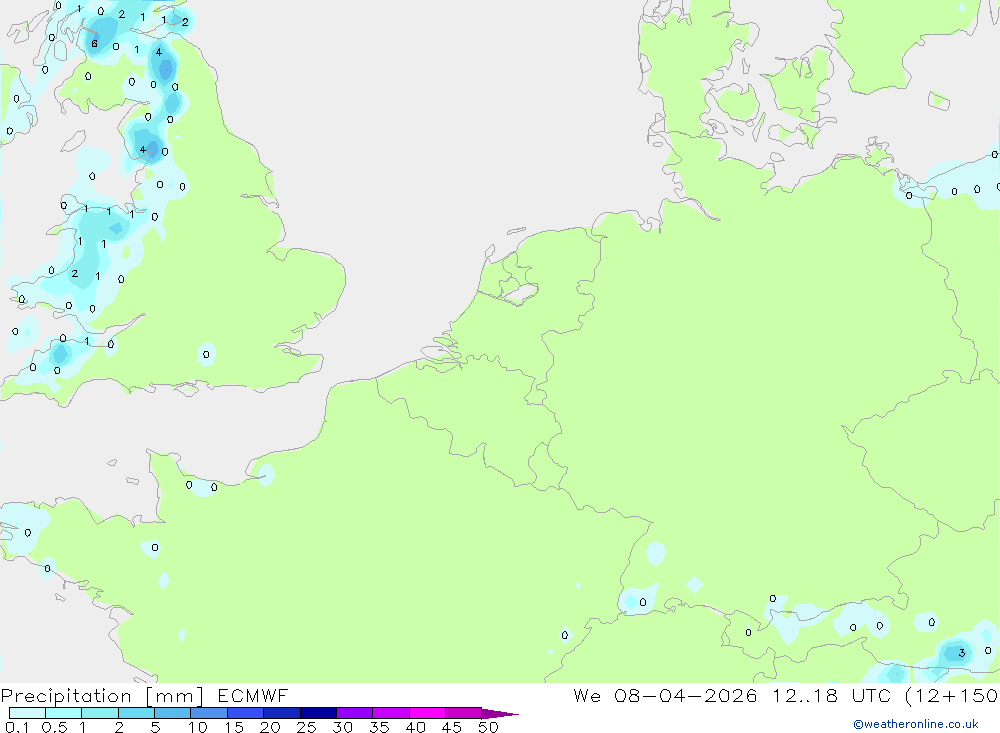Image resolution: width=1000 pixels, height=733 pixels.
Task: Click the forecast offset text '(12+150'
Action: [952, 695]
